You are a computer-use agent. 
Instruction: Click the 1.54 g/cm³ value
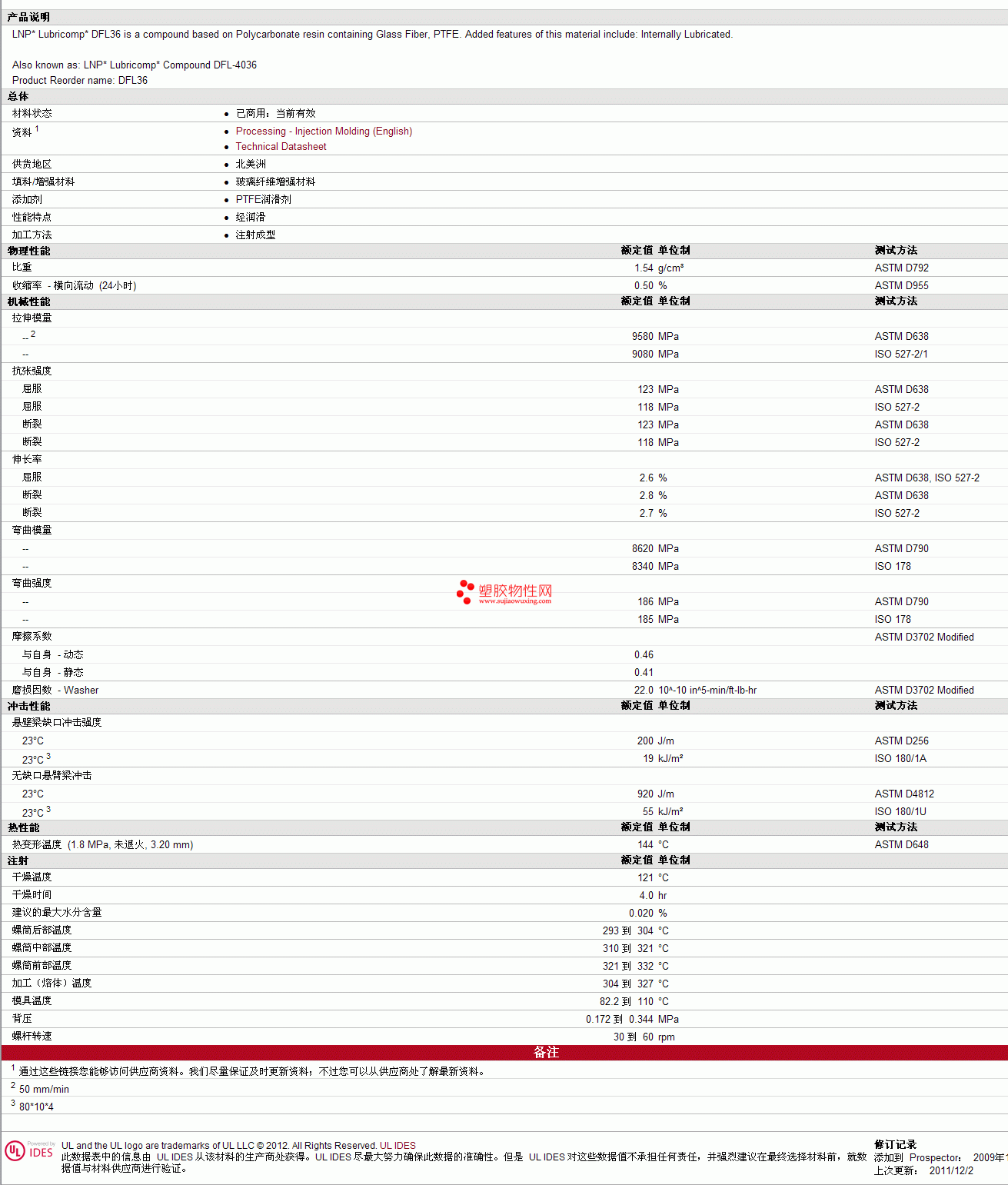[x=659, y=268]
